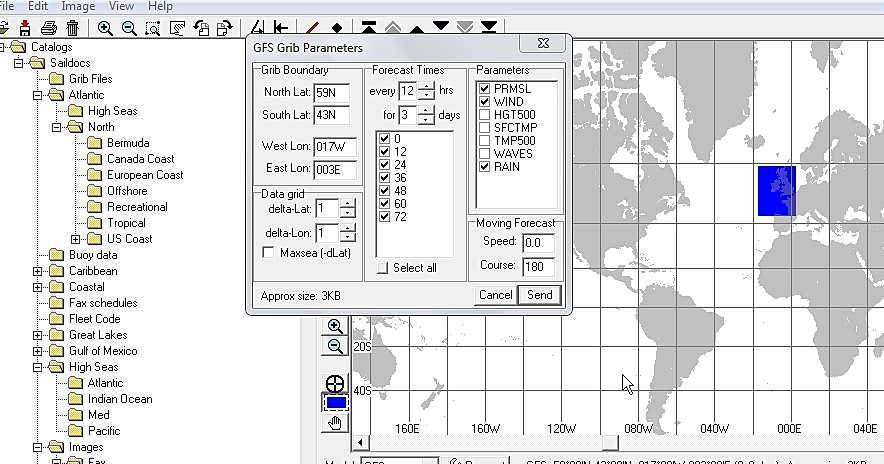Select the European Coast folder
This screenshot has width=884, height=464.
[x=145, y=175]
